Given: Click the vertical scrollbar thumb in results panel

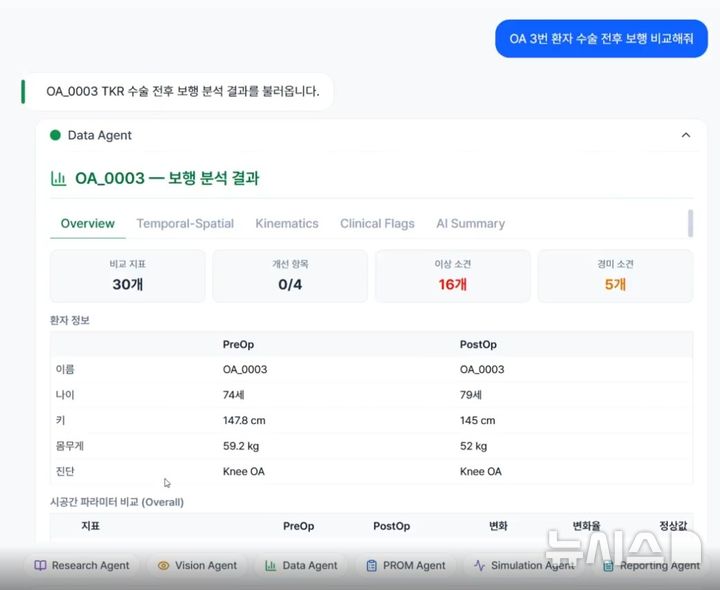Looking at the screenshot, I should [690, 223].
